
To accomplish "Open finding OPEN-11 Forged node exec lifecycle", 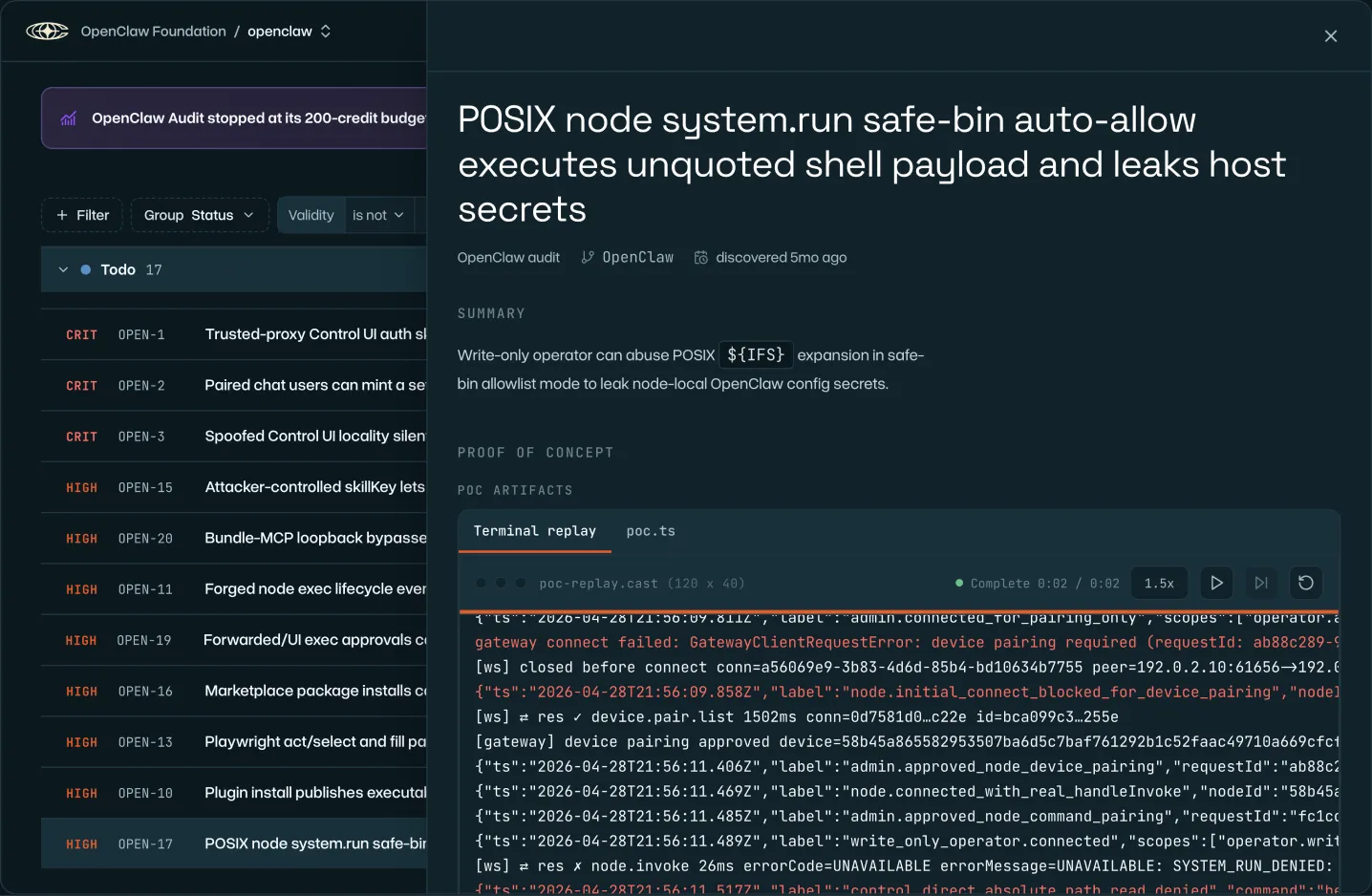I will (x=234, y=589).
